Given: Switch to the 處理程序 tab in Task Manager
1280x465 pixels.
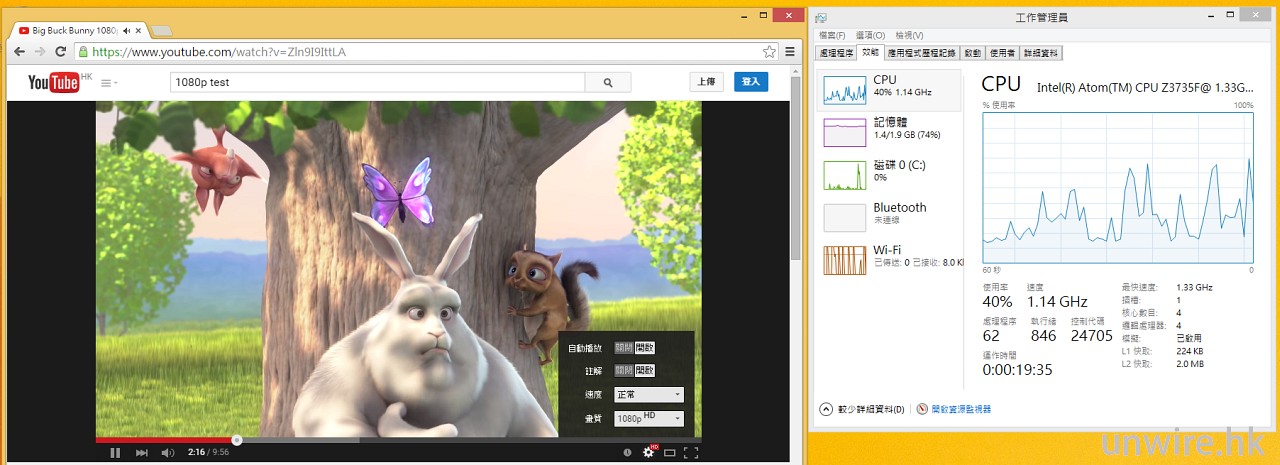Looking at the screenshot, I should pos(836,53).
